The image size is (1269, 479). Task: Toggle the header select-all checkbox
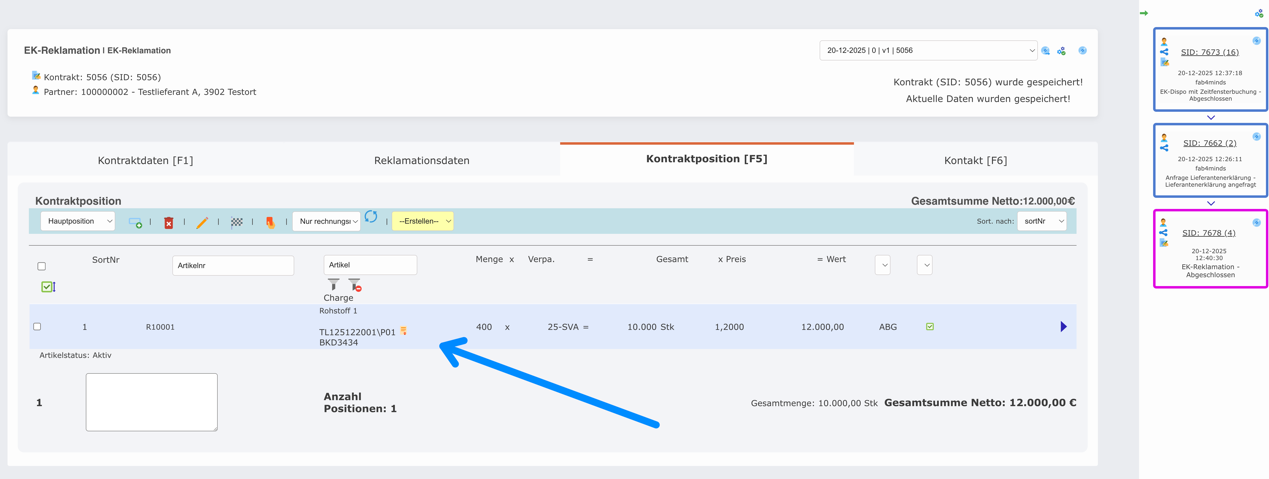pos(41,266)
